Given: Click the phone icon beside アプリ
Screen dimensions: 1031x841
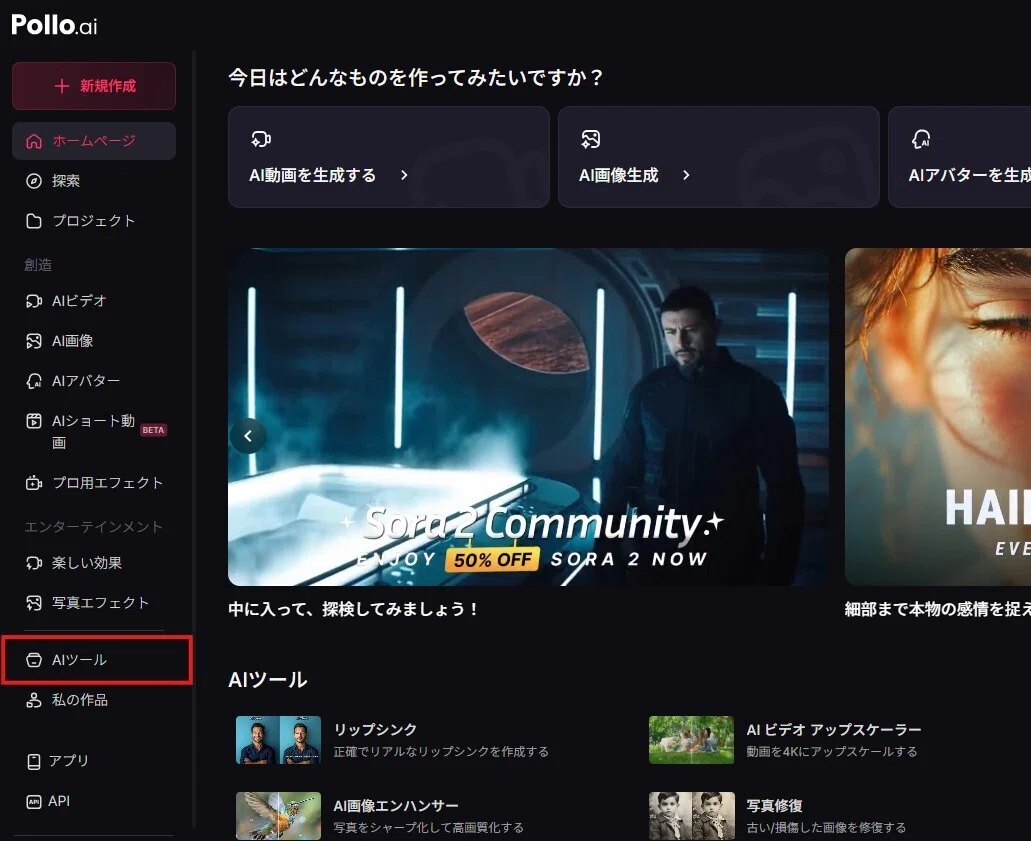Looking at the screenshot, I should click(34, 761).
